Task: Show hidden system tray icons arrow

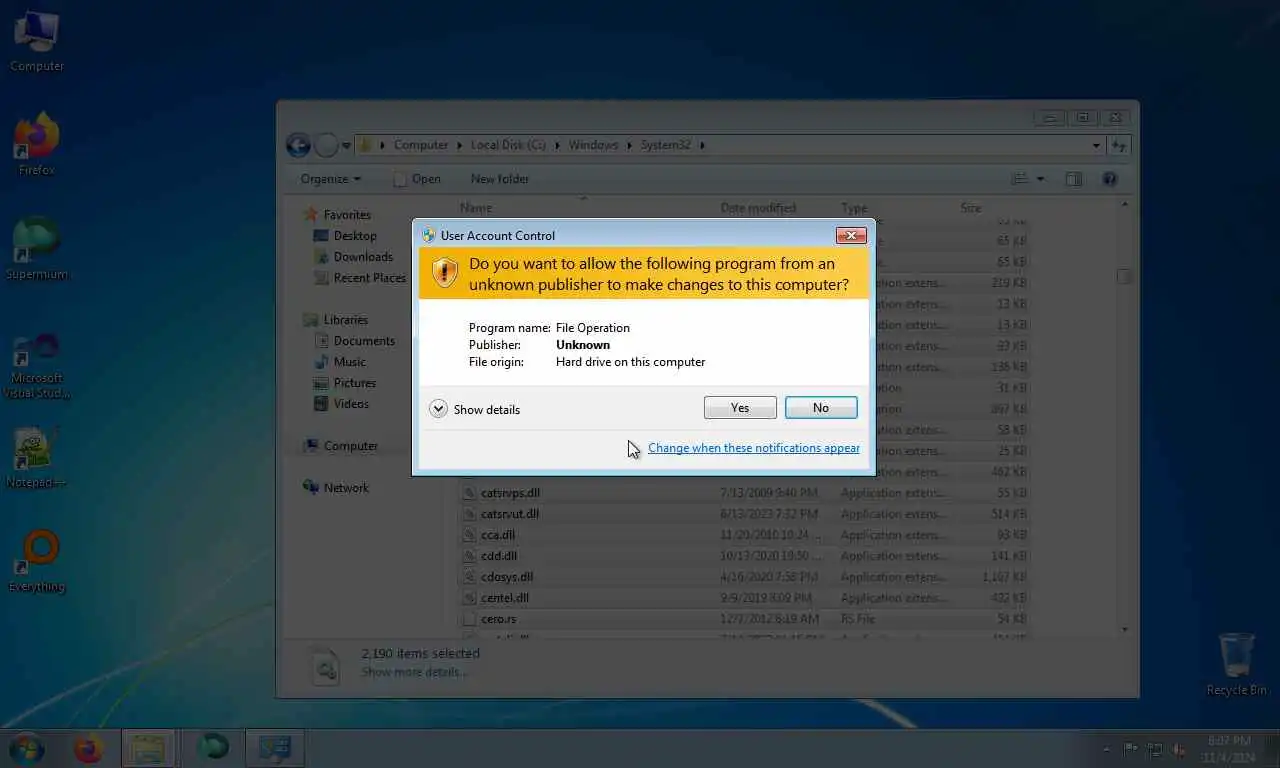Action: point(1106,749)
